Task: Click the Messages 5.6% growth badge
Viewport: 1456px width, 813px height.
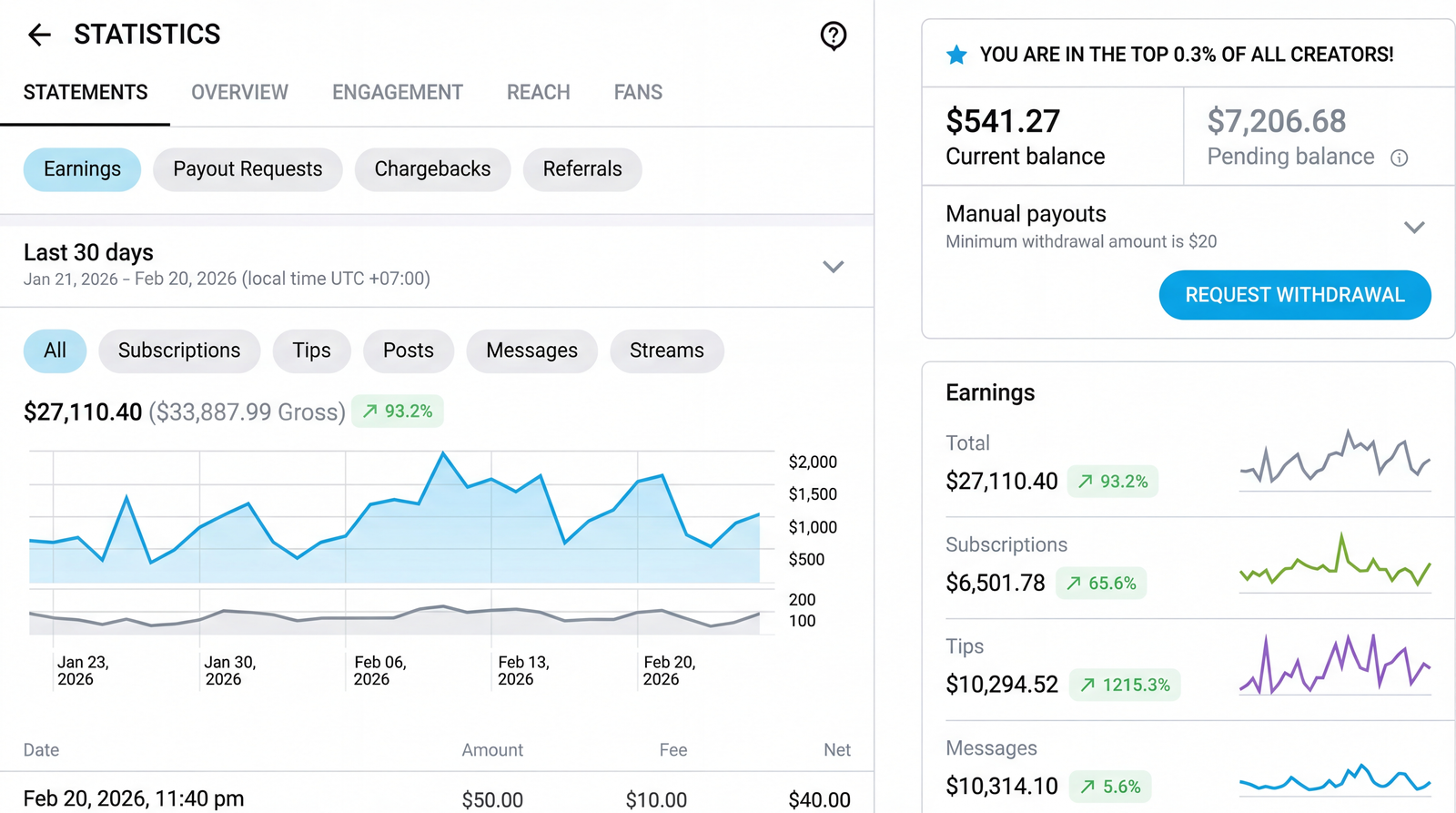Action: pyautogui.click(x=1110, y=787)
